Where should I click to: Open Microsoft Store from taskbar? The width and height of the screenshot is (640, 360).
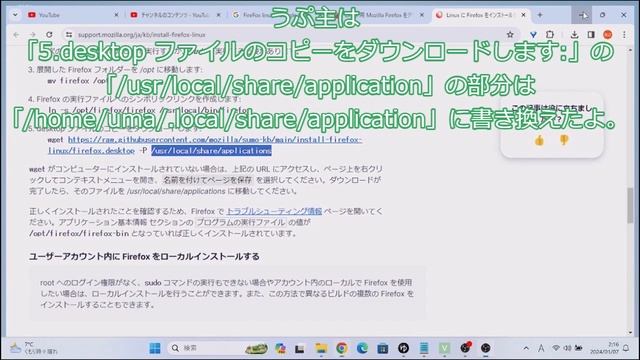382,348
